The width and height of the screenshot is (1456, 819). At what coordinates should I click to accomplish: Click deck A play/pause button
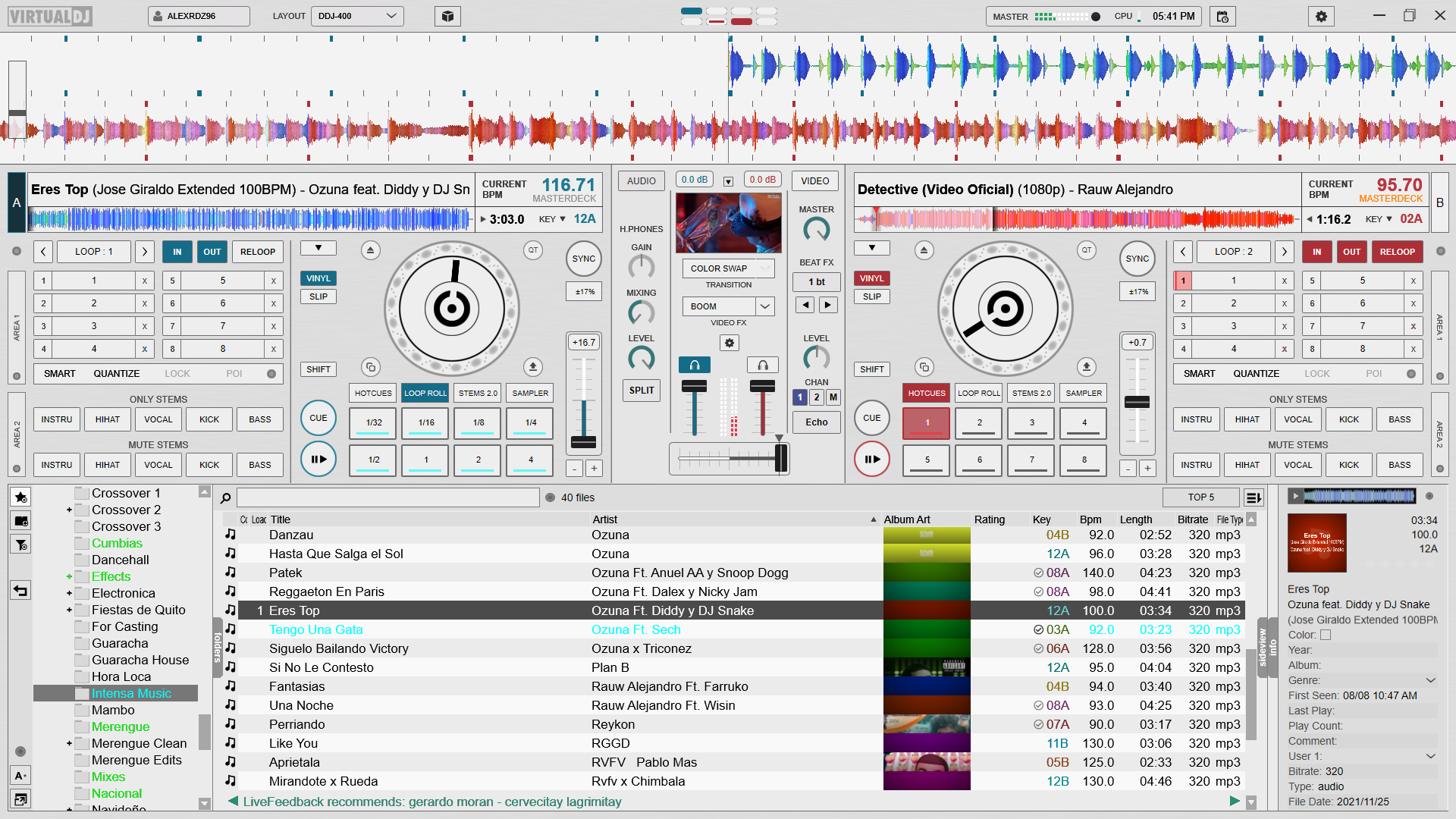pos(318,459)
